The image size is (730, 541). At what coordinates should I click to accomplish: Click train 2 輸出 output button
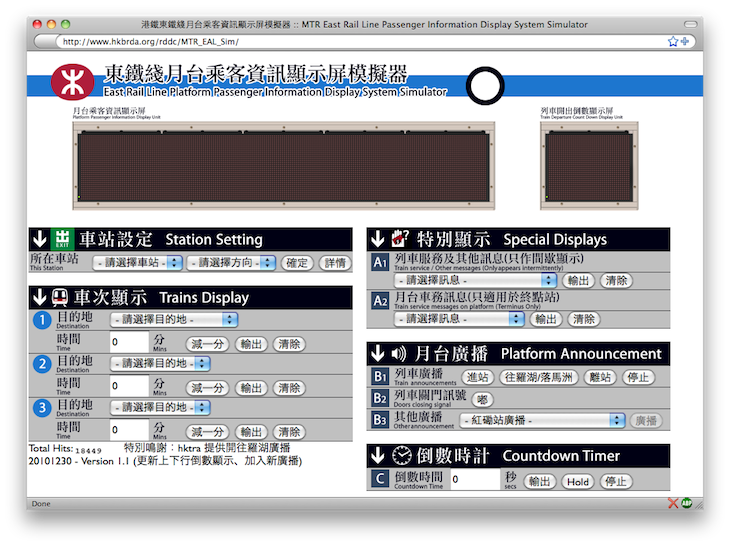[251, 388]
